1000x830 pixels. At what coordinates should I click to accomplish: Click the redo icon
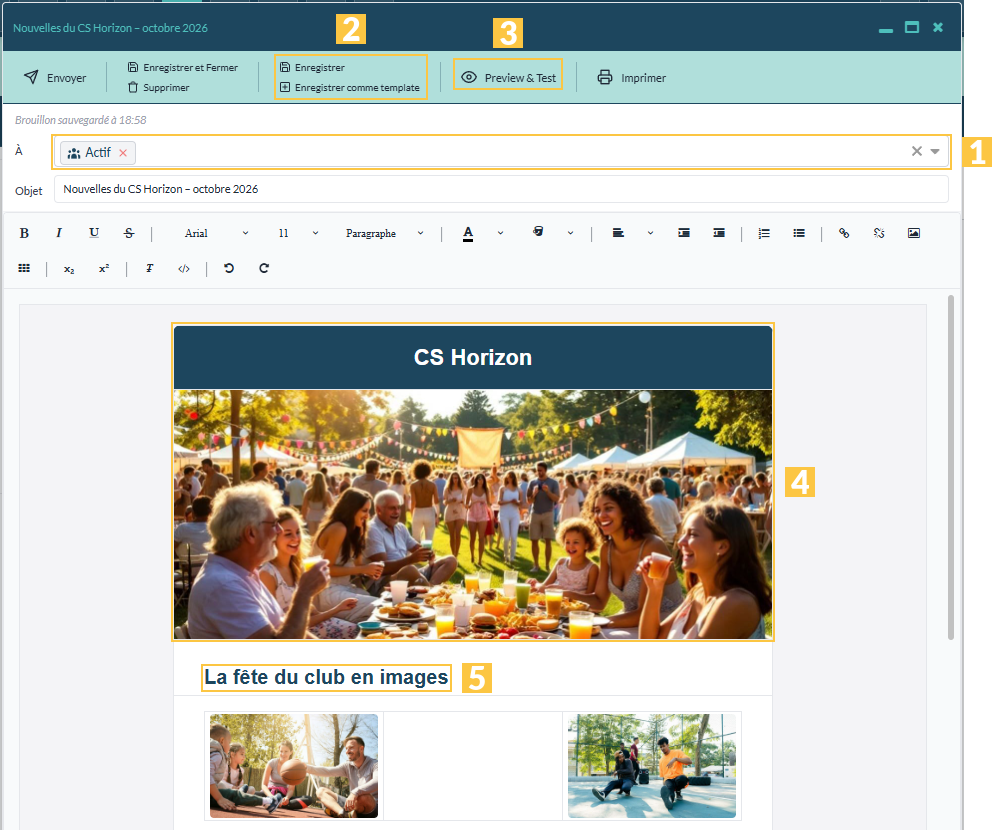pos(264,268)
